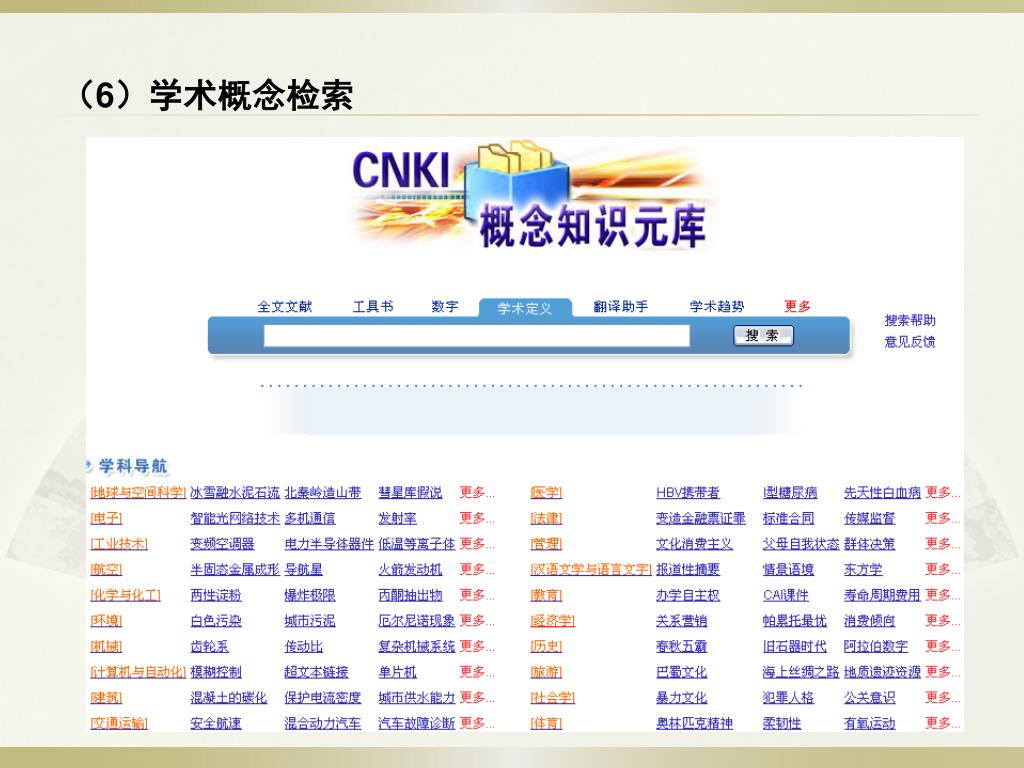Click the 搜索 button
Image resolution: width=1024 pixels, height=768 pixels.
[x=763, y=336]
